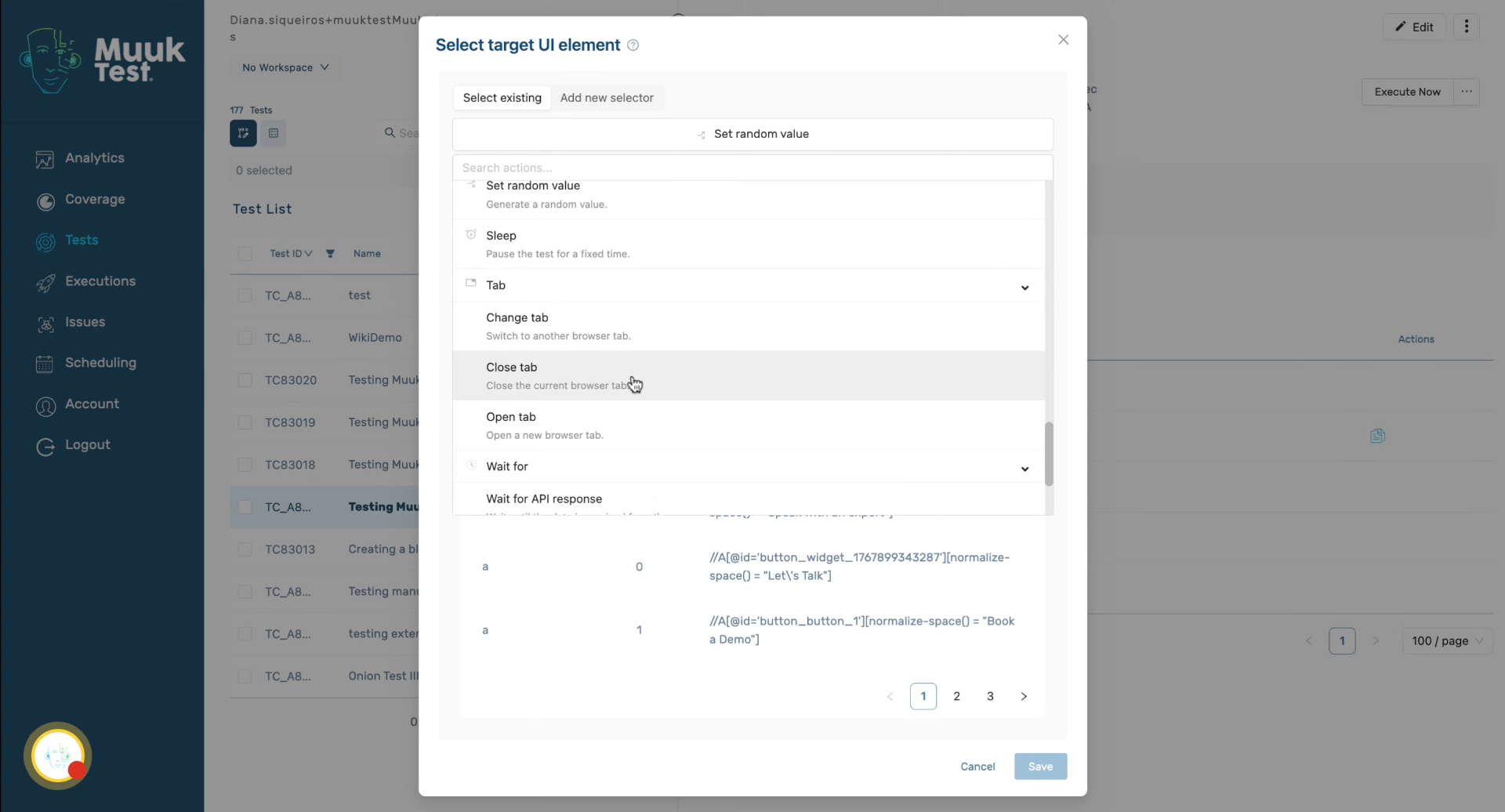Viewport: 1505px width, 812px height.
Task: Check the box for test named test
Action: 245,295
